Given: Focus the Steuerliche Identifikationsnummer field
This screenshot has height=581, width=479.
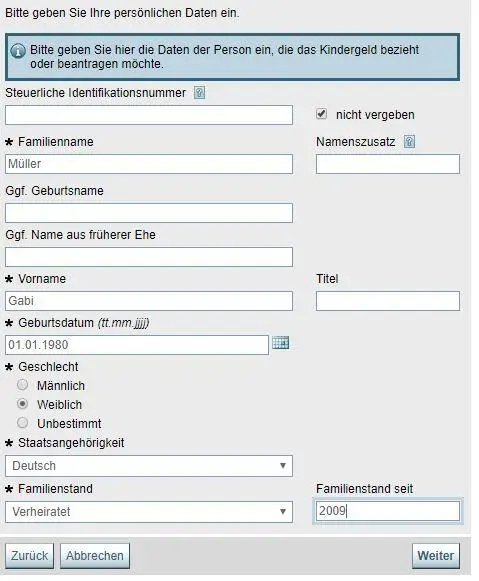Looking at the screenshot, I should click(x=149, y=115).
